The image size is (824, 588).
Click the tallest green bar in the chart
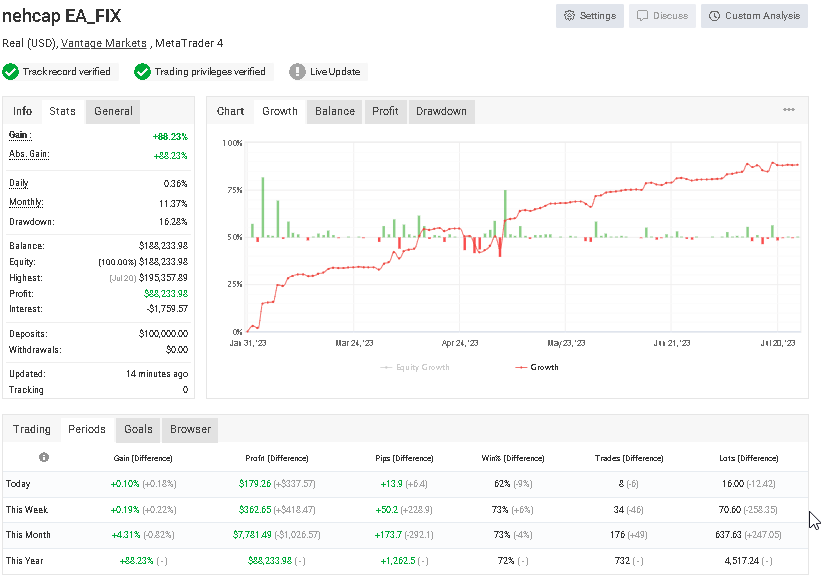click(x=263, y=207)
